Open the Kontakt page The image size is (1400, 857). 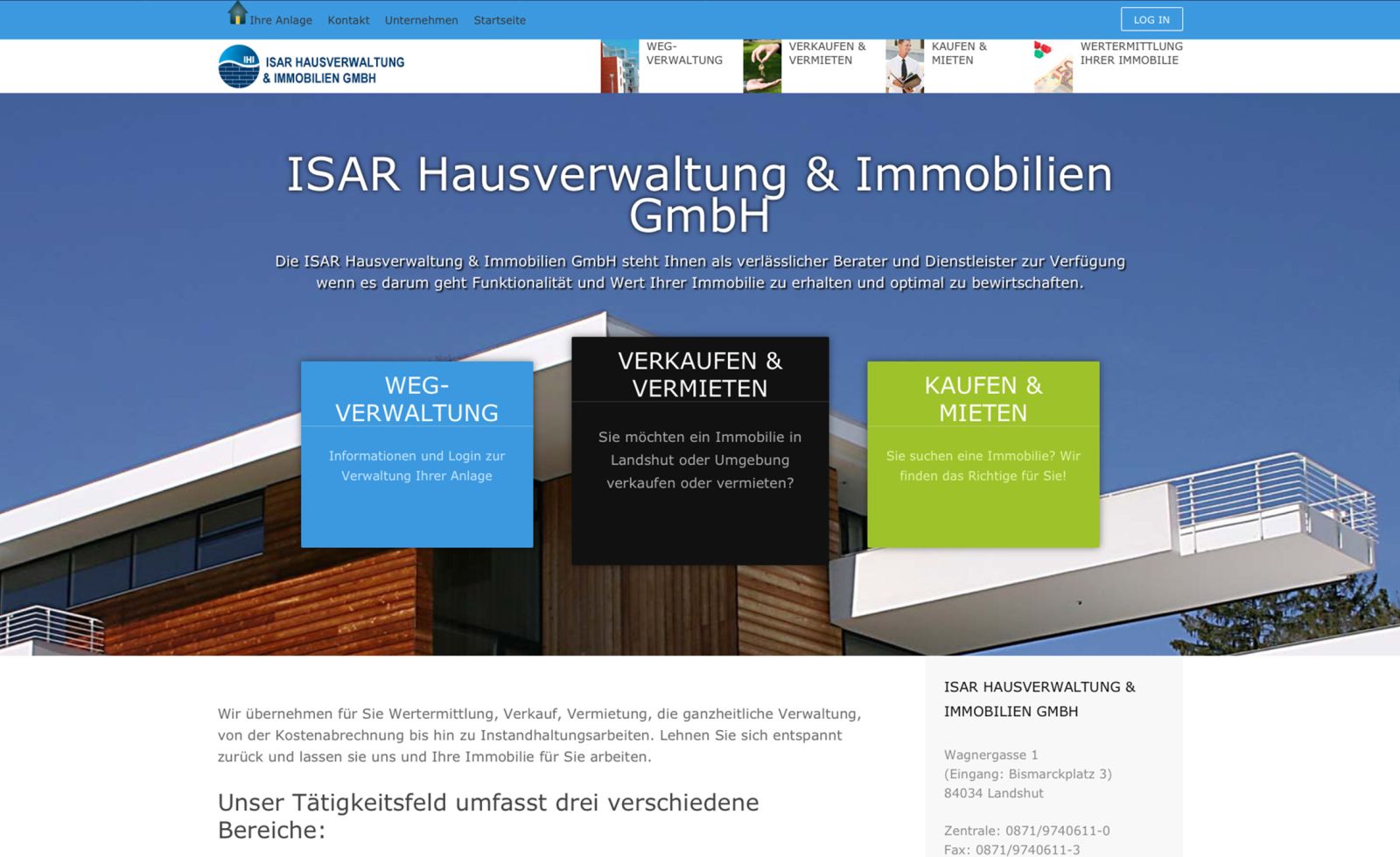(348, 20)
